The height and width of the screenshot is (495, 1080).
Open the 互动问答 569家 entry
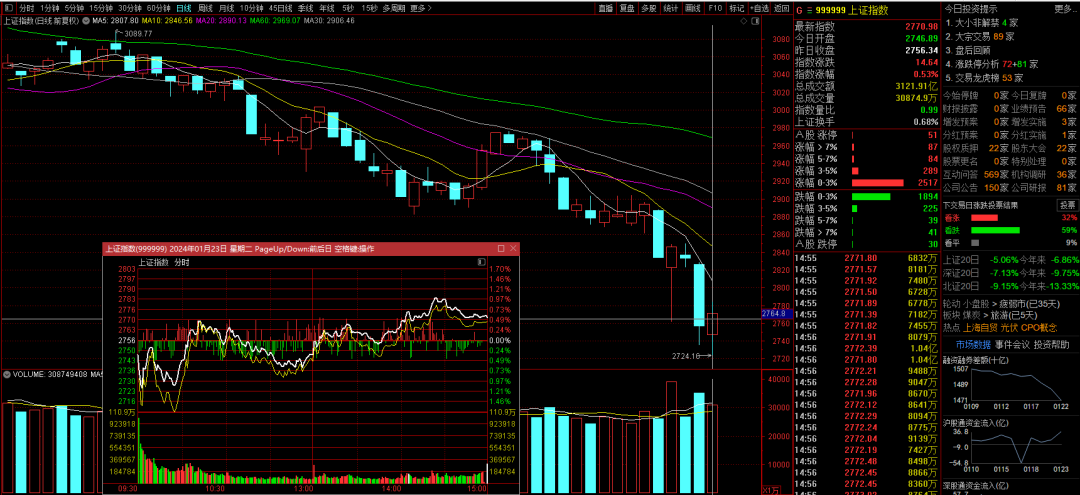975,174
